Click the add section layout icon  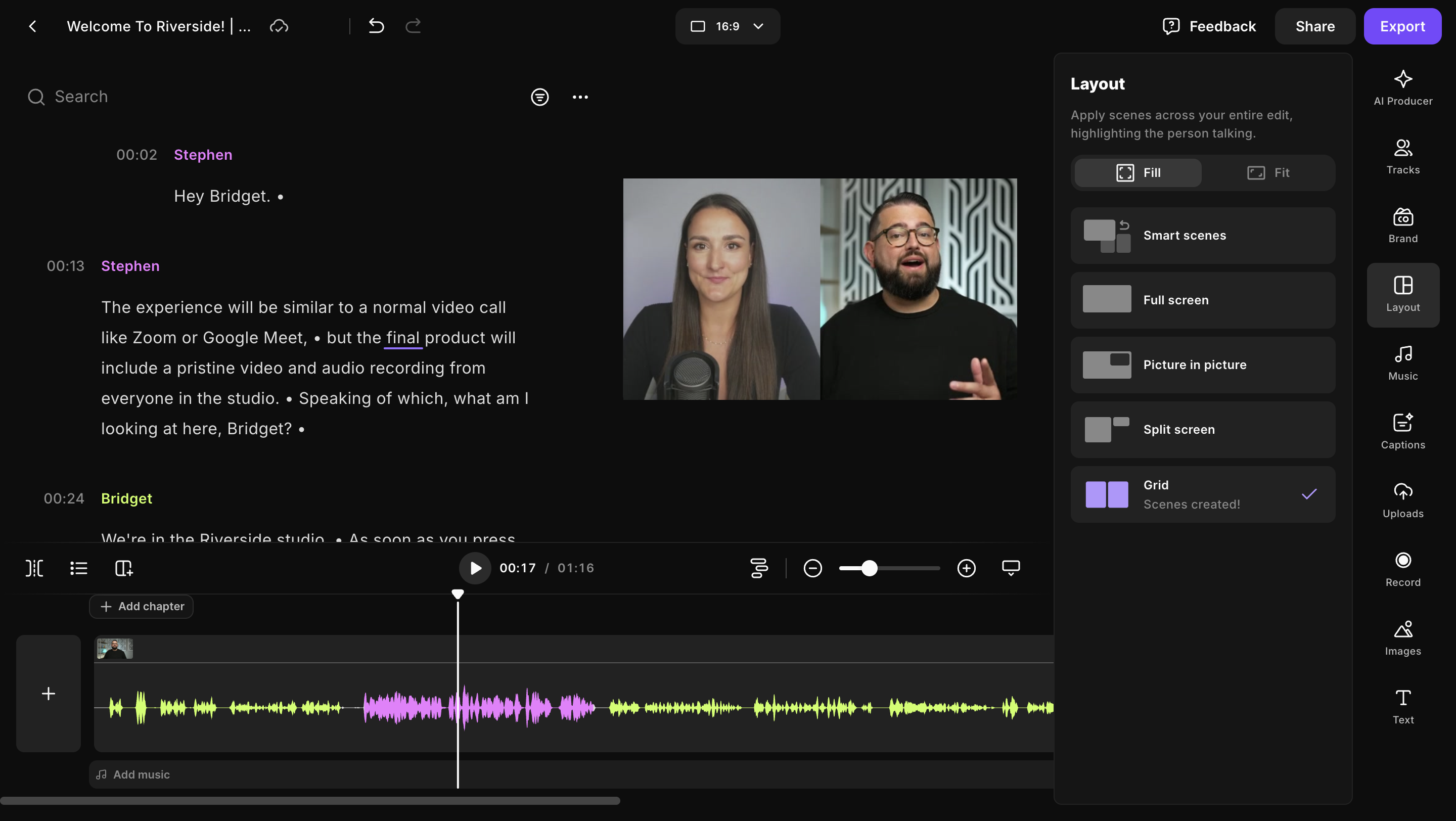[123, 568]
